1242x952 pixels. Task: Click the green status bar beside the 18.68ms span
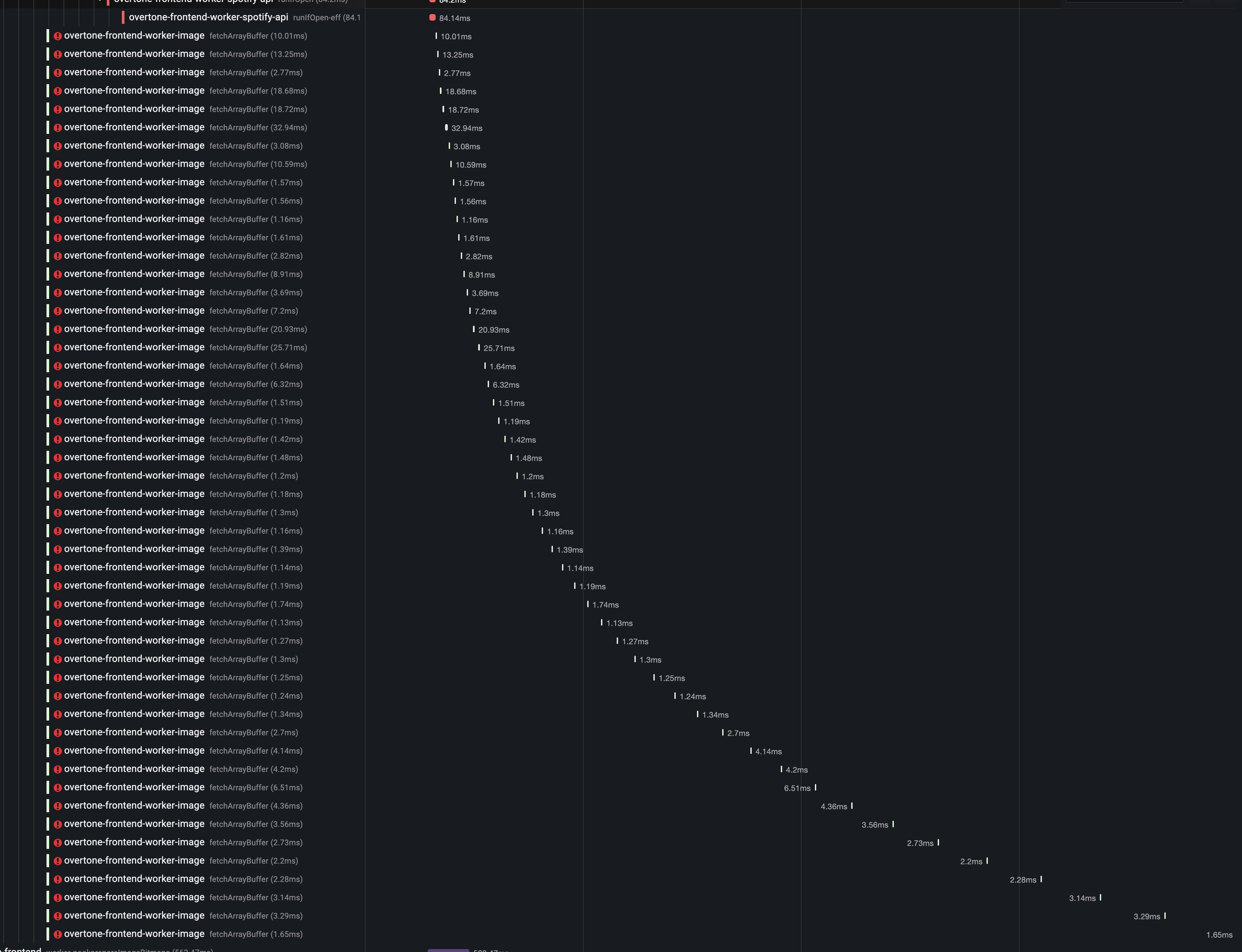[47, 91]
